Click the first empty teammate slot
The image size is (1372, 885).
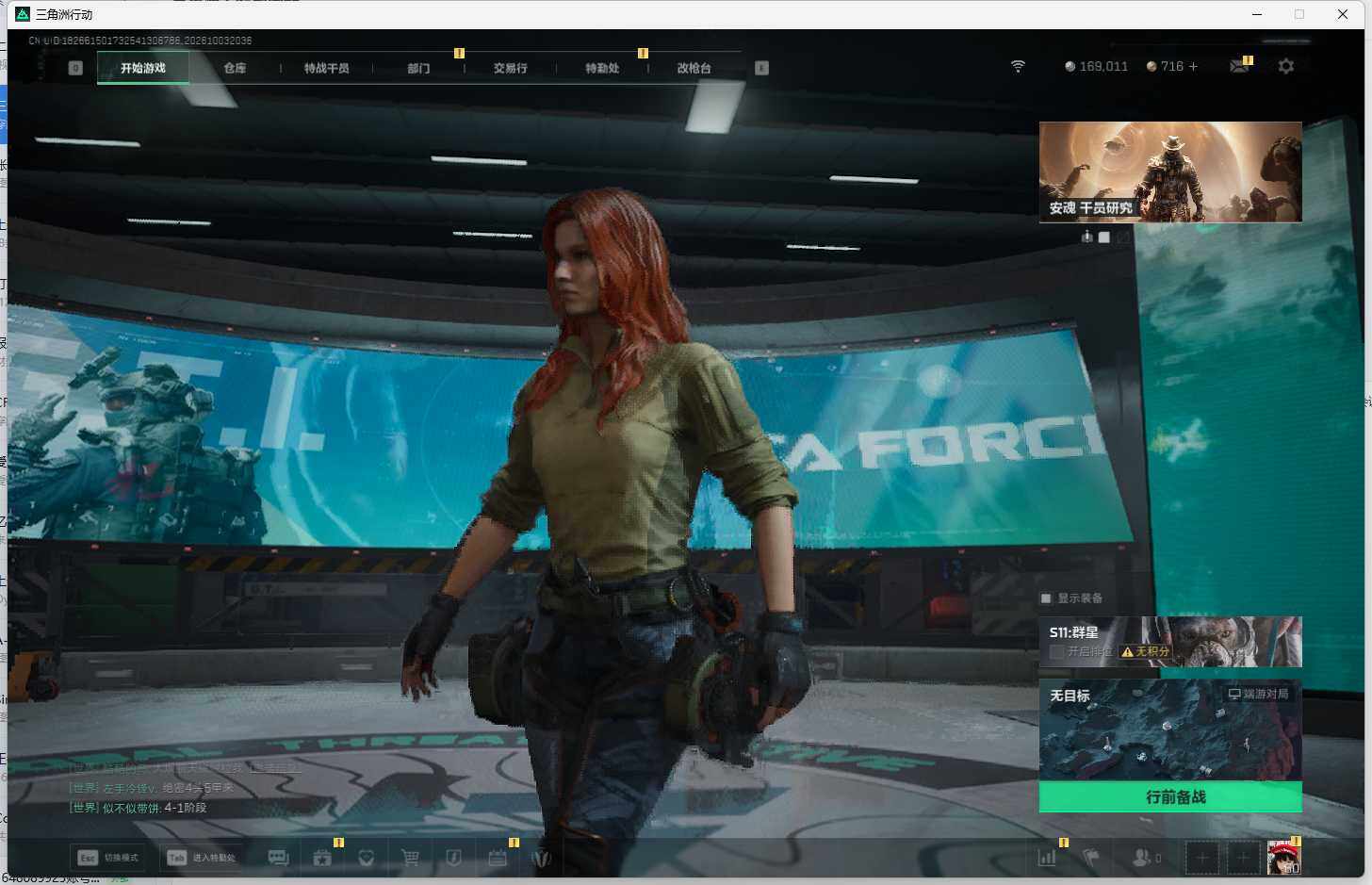1202,858
